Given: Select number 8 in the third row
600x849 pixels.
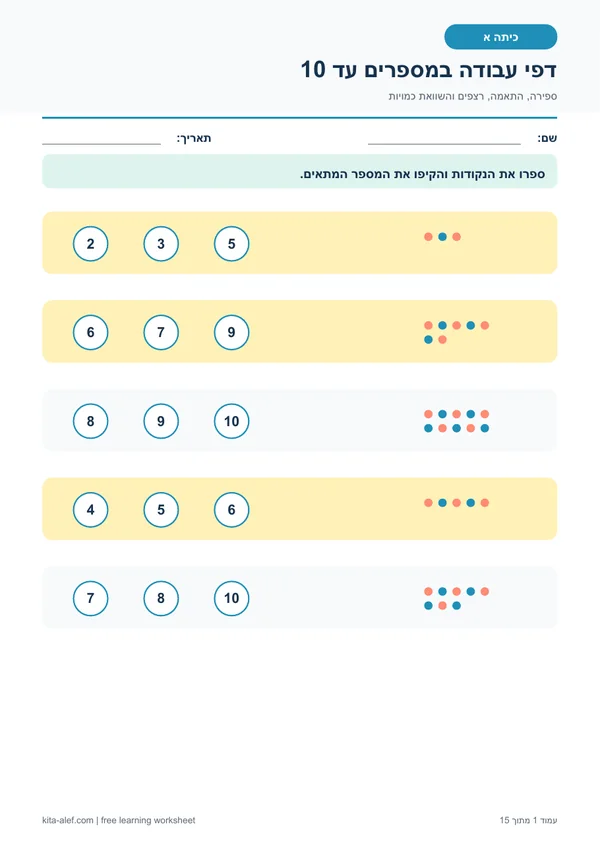Looking at the screenshot, I should pos(90,421).
